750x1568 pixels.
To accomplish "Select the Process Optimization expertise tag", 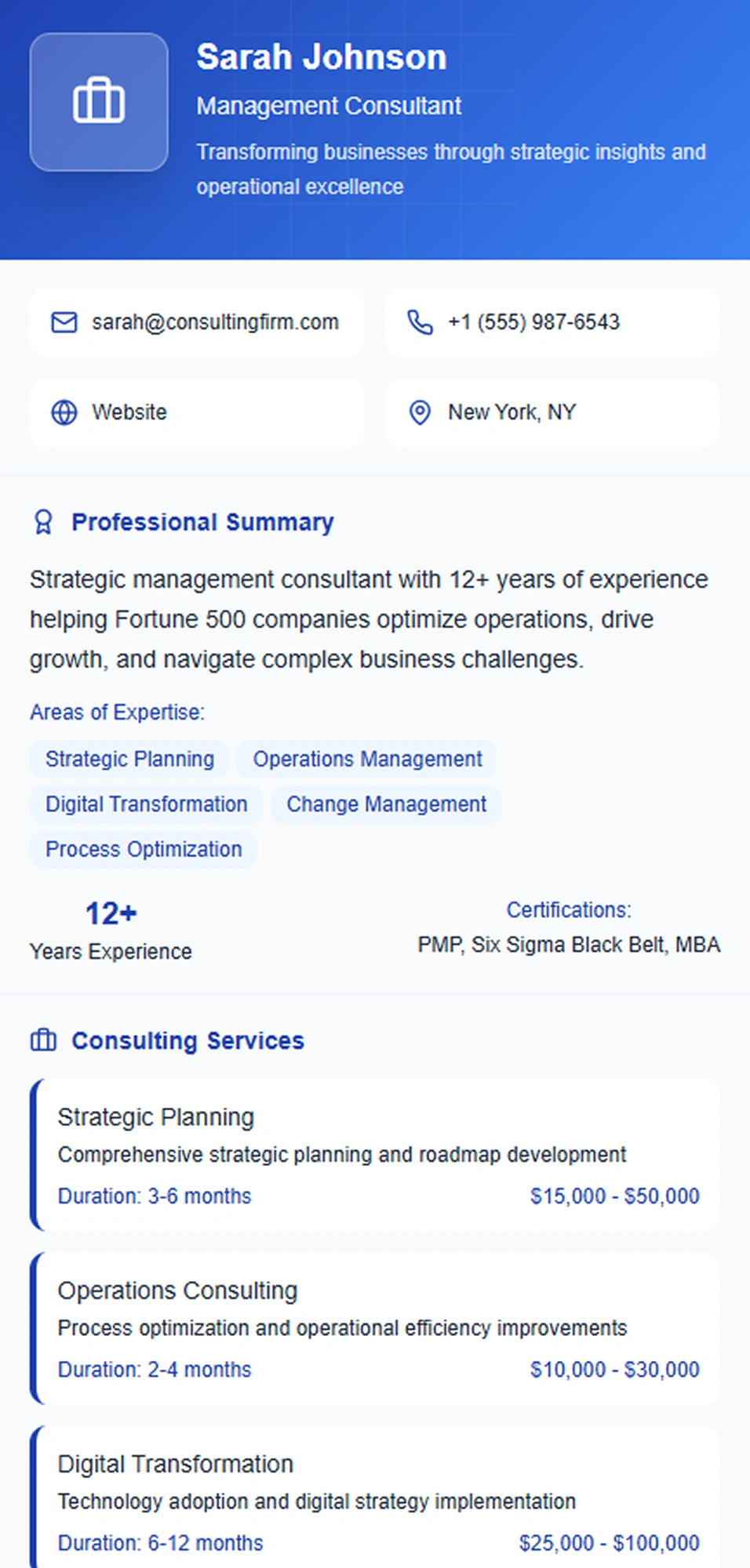I will pyautogui.click(x=144, y=849).
